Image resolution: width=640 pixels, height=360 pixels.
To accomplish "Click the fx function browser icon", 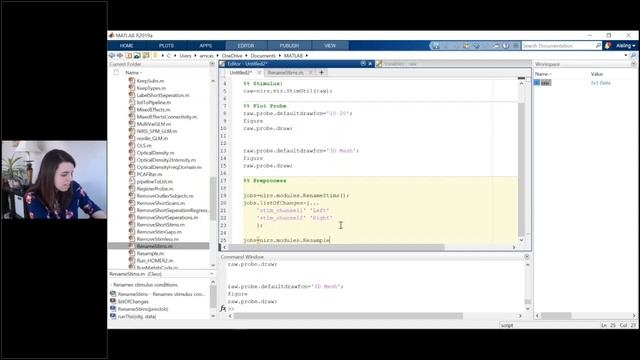I will (223, 309).
